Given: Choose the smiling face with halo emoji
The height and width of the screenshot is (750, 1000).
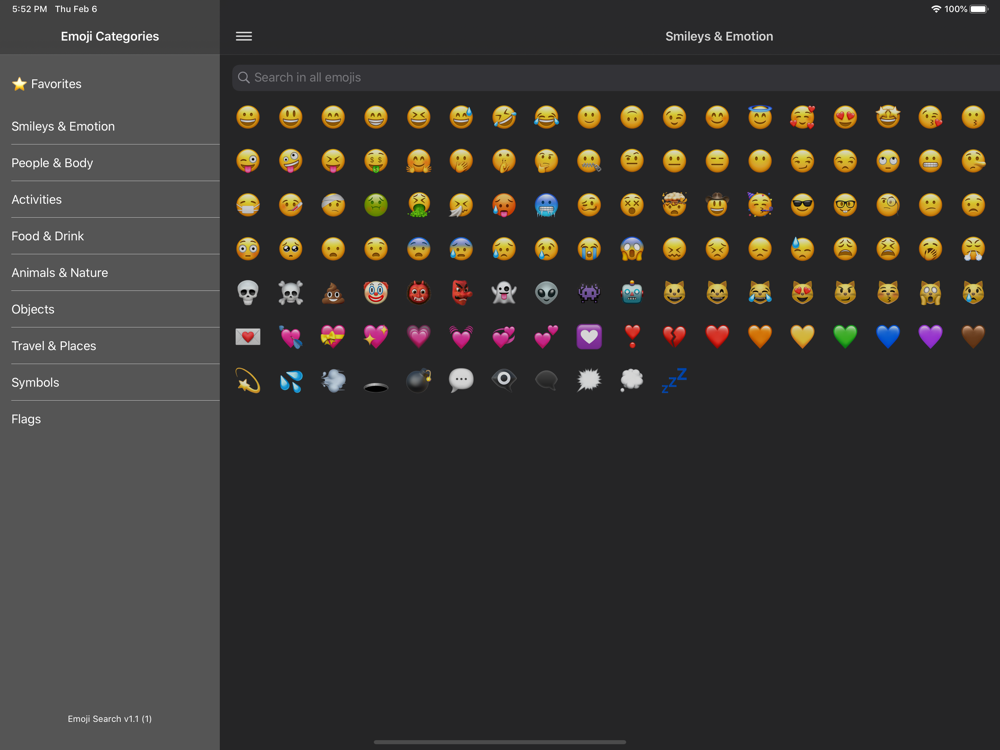Looking at the screenshot, I should click(x=760, y=117).
